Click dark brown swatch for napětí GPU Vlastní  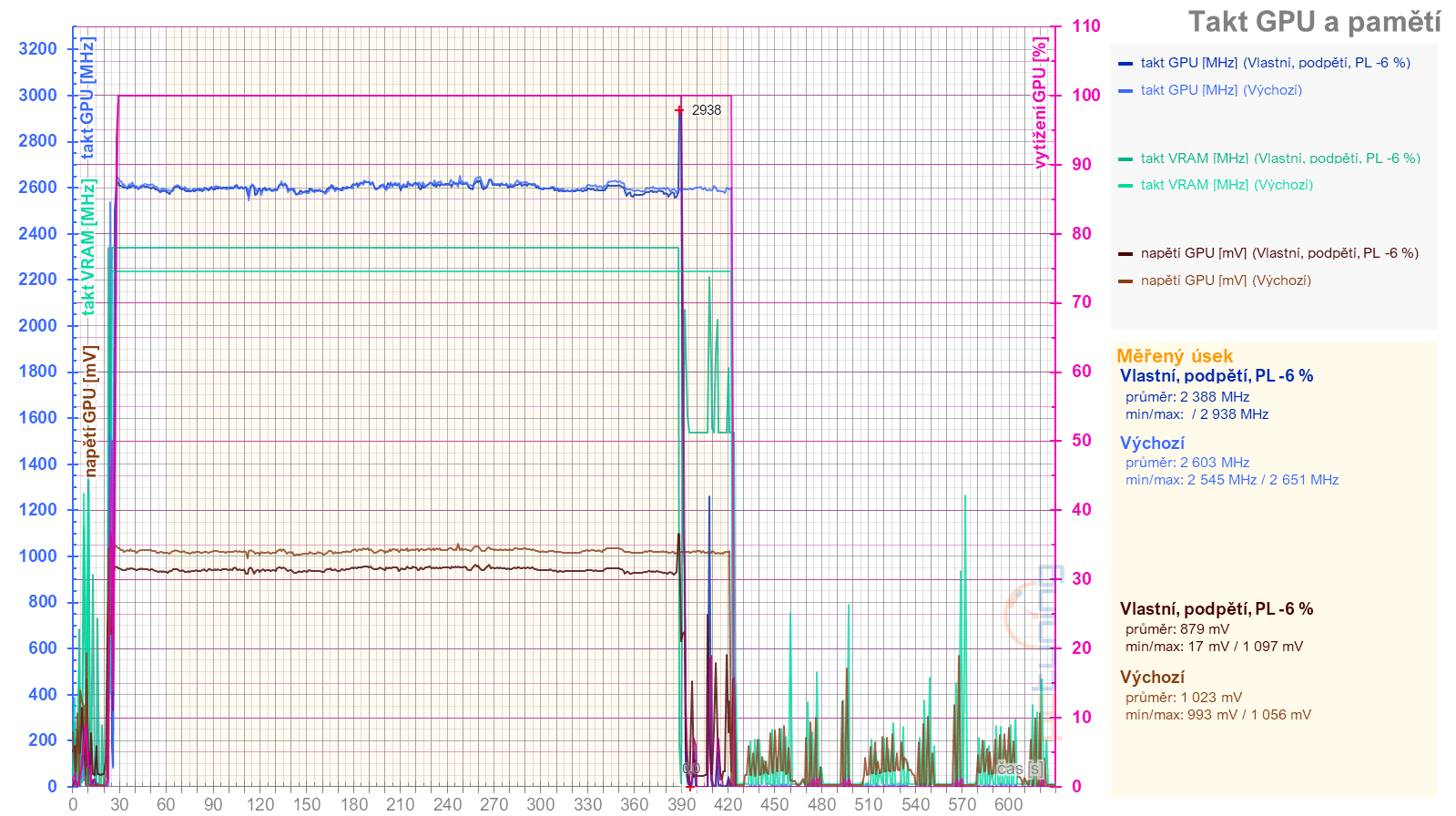(x=1125, y=254)
